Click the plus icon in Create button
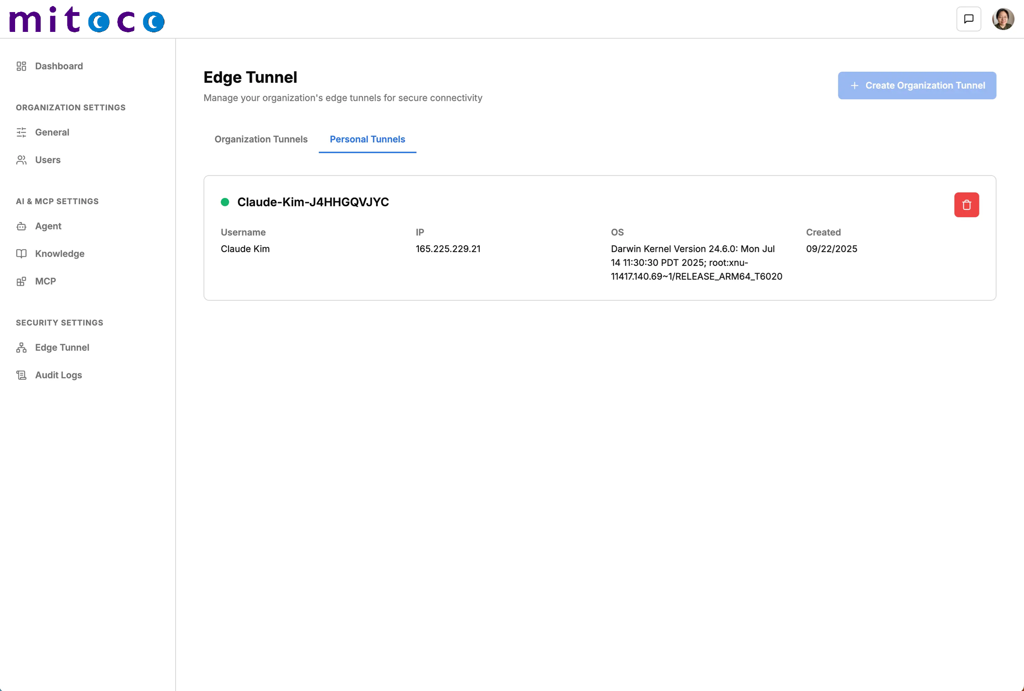 (854, 86)
